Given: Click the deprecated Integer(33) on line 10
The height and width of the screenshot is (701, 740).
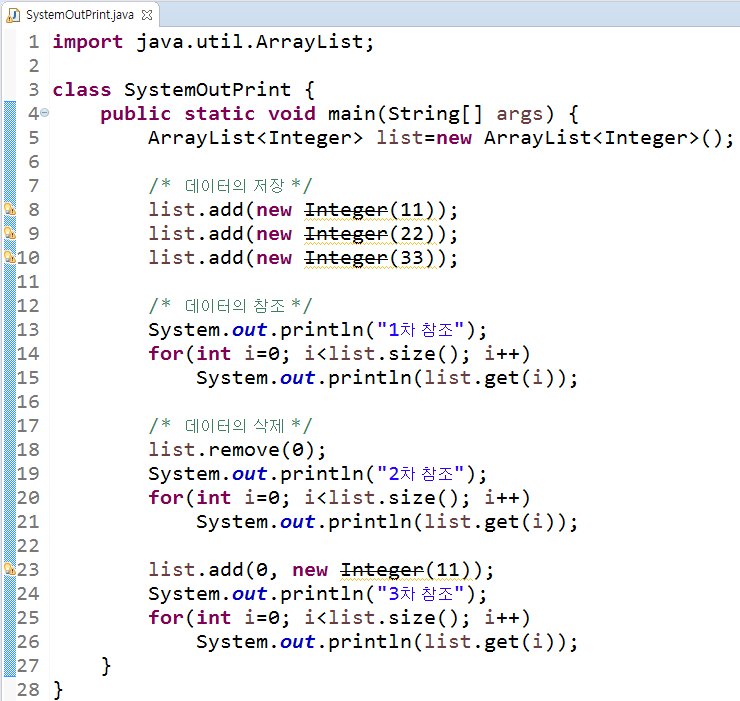Looking at the screenshot, I should (369, 258).
